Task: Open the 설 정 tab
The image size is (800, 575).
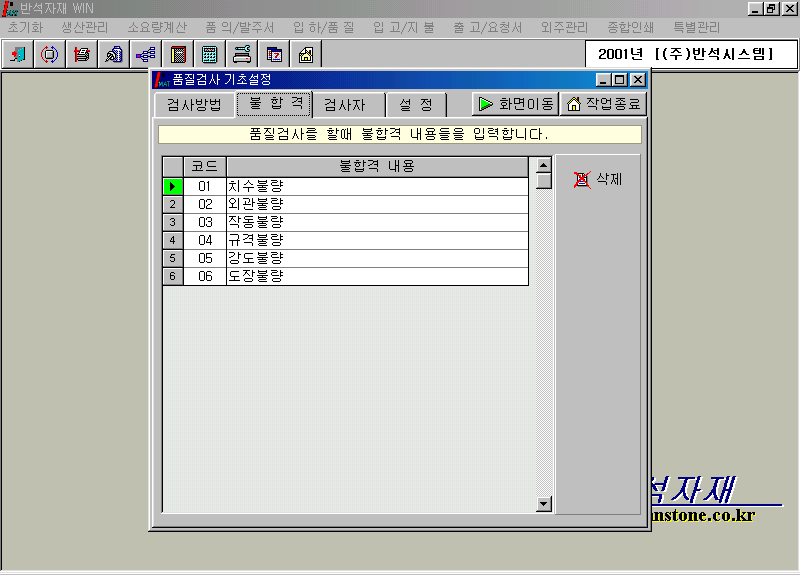Action: (x=415, y=105)
